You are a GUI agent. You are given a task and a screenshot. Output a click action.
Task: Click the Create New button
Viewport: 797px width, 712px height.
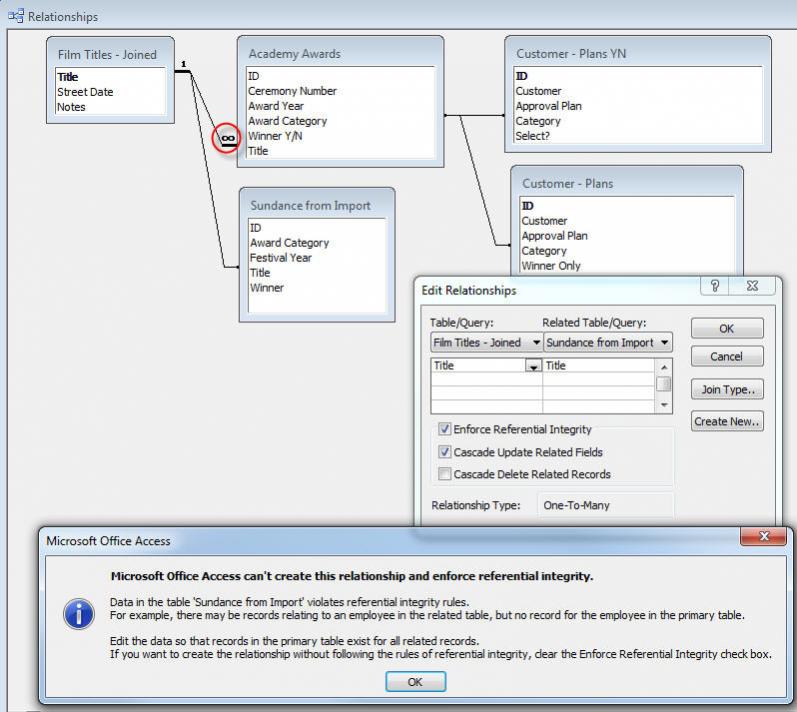(727, 421)
